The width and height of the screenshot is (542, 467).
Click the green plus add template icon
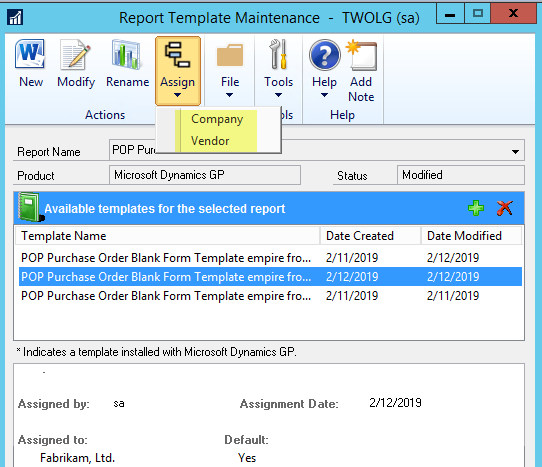[476, 208]
